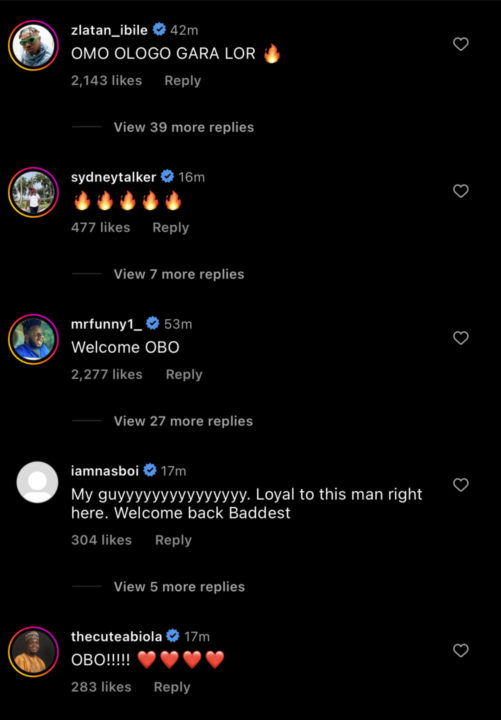The image size is (501, 720).
Task: Open the sydneytalker username link
Action: (x=113, y=177)
